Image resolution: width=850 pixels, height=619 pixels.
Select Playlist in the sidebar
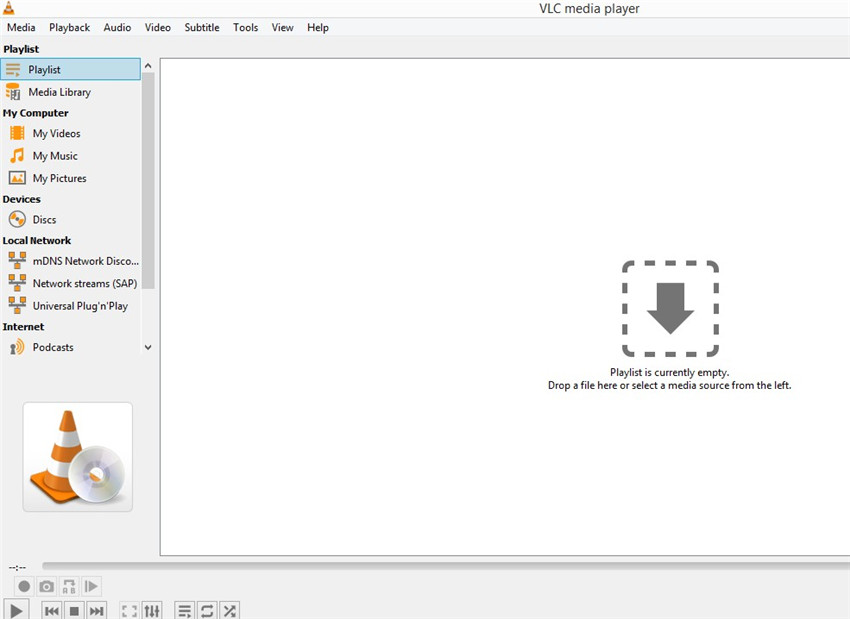tap(70, 69)
